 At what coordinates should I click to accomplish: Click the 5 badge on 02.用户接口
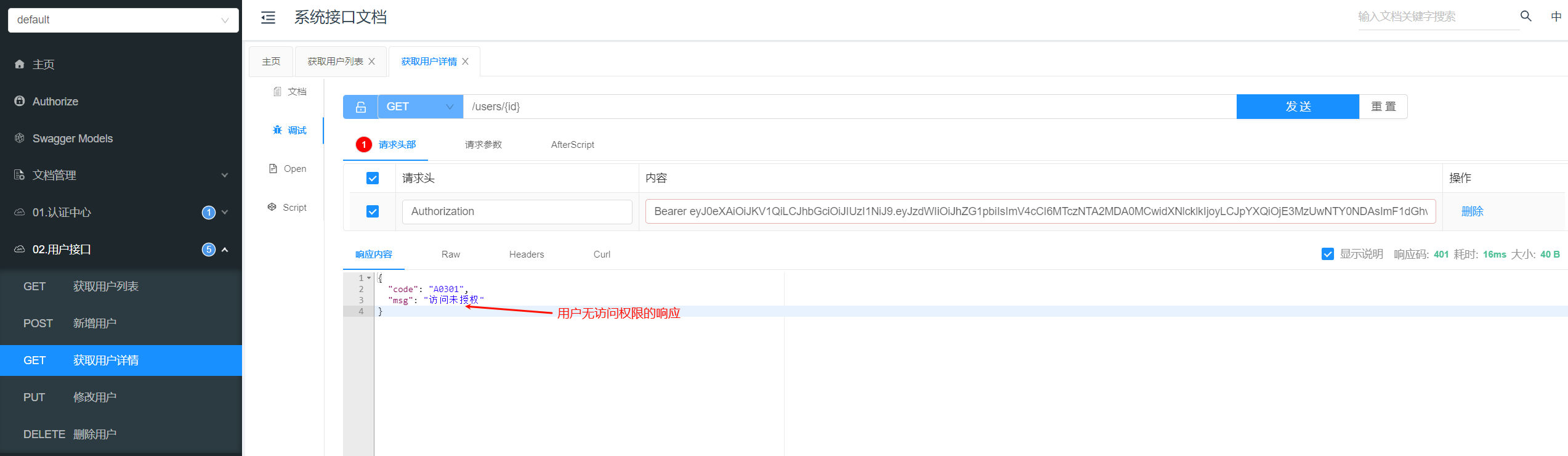click(x=209, y=250)
